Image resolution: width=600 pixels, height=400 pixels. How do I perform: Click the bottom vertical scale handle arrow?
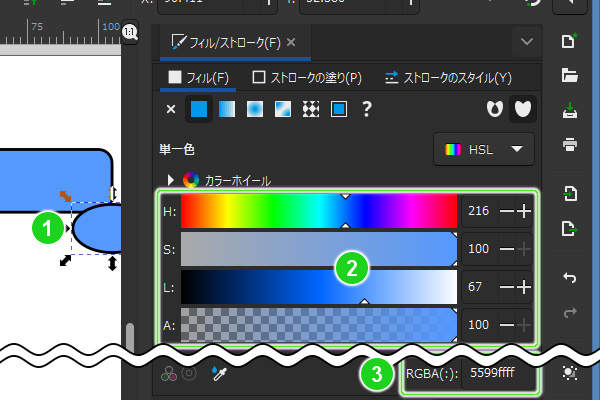(x=112, y=263)
